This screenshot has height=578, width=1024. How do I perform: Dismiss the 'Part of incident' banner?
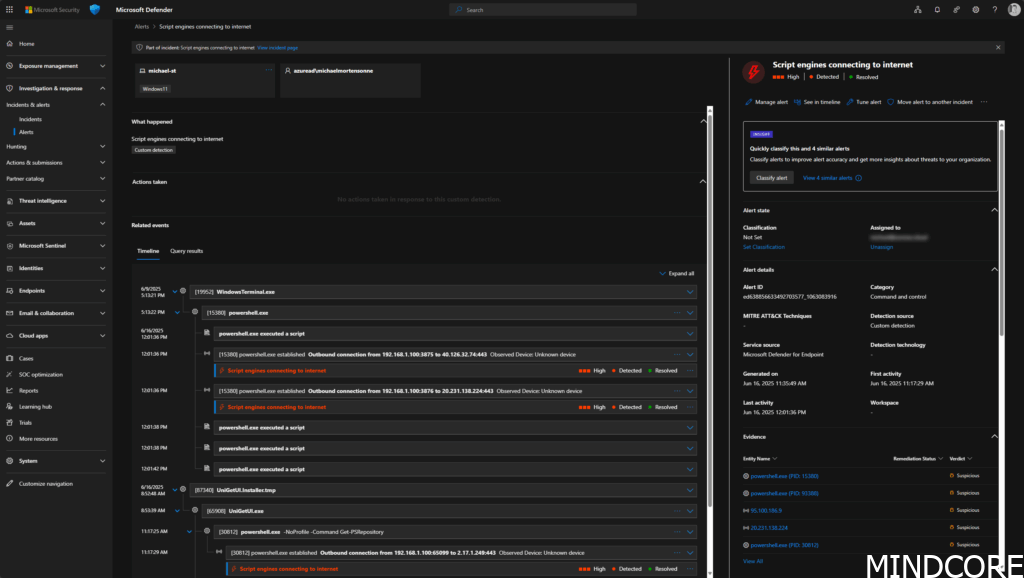coord(998,48)
